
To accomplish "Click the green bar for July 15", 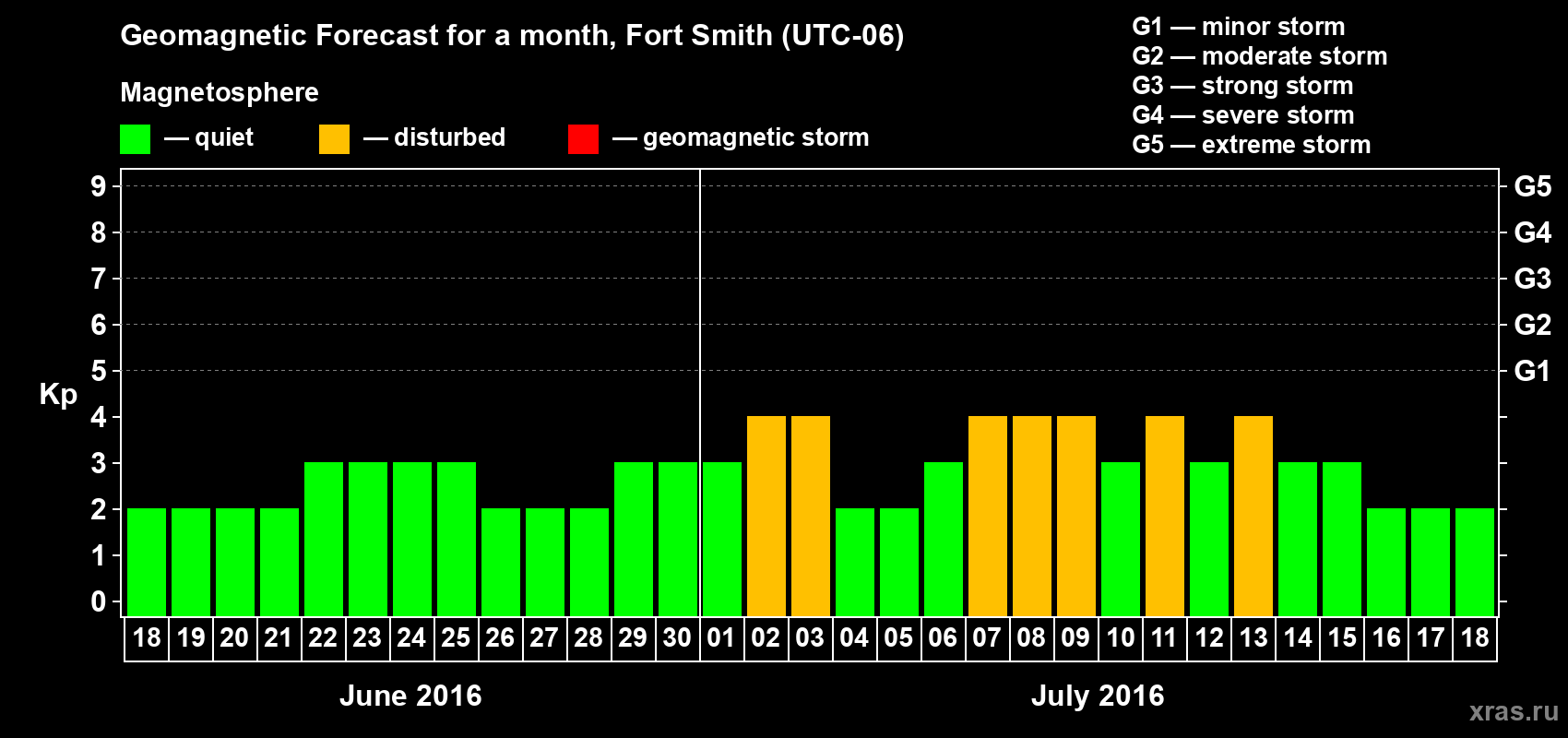I will pyautogui.click(x=1342, y=539).
